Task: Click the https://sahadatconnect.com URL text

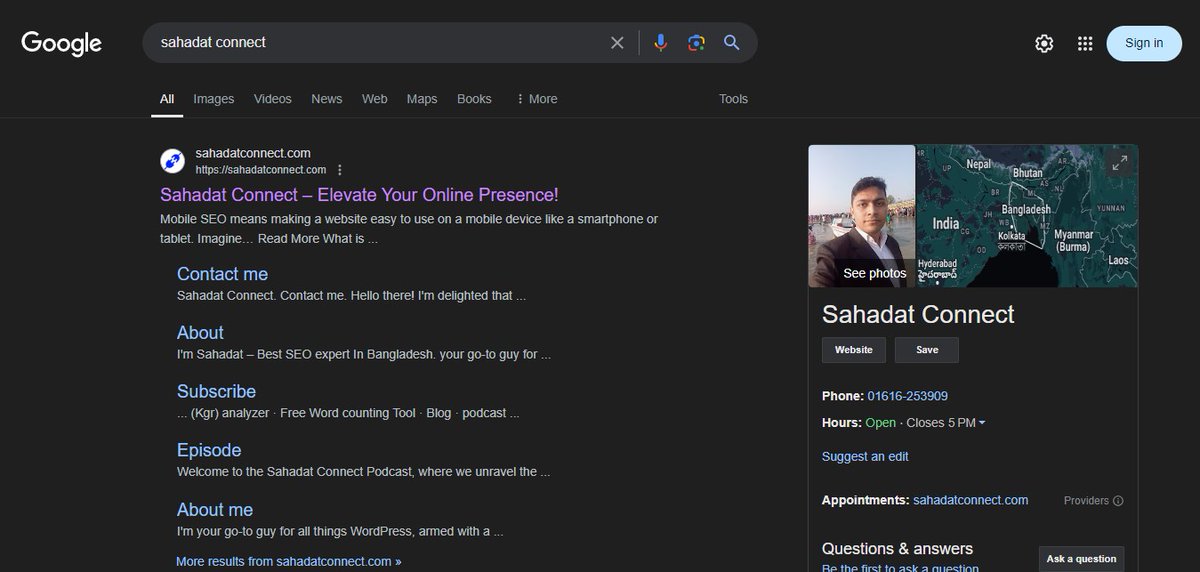Action: pos(261,170)
